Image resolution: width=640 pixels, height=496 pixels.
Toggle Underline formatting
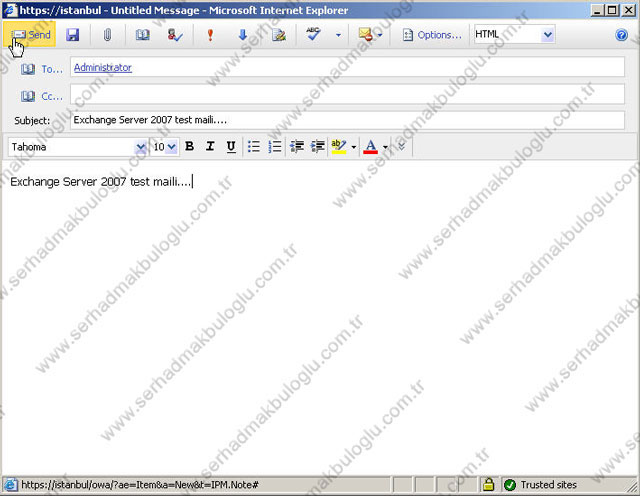(231, 146)
